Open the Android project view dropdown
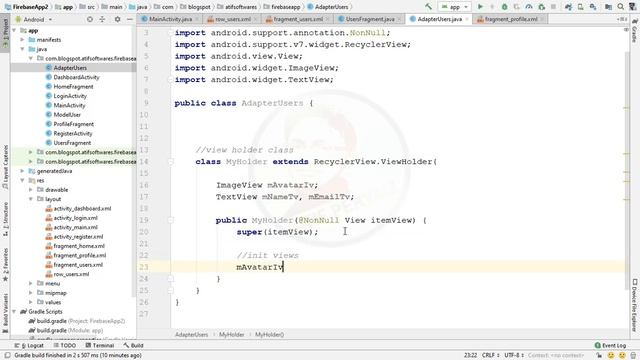The height and width of the screenshot is (360, 640). coord(33,19)
